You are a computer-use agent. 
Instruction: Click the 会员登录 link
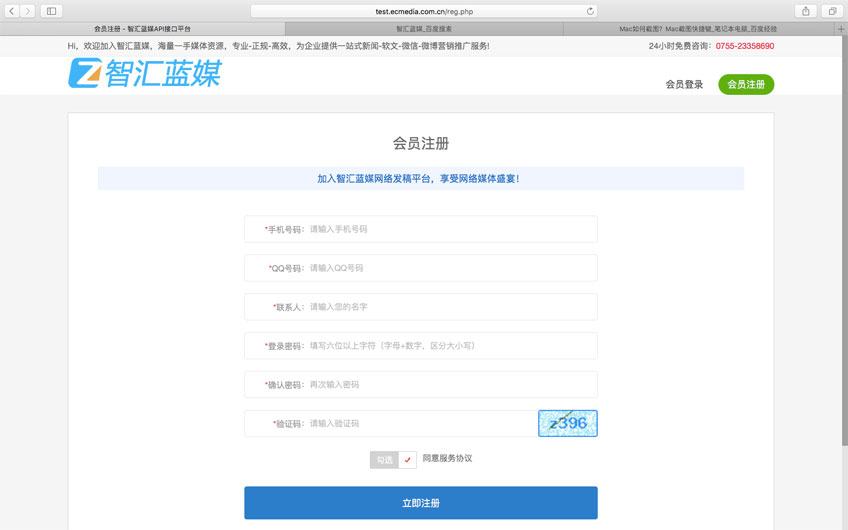[x=684, y=85]
